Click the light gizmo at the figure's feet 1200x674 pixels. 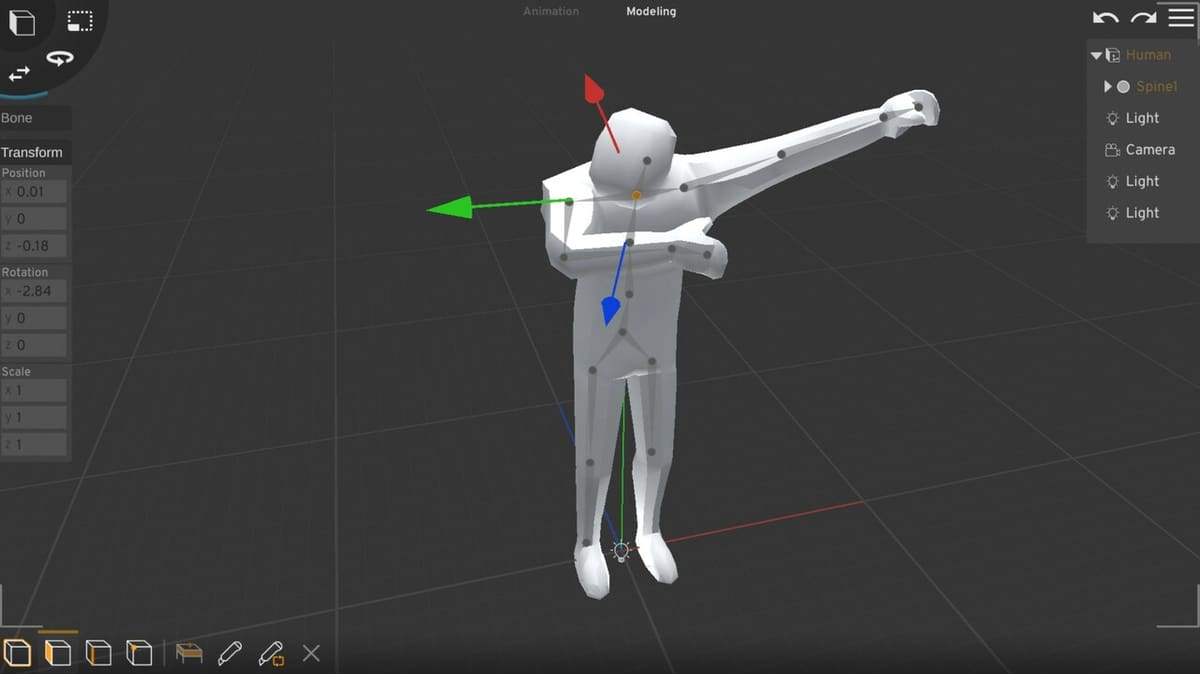621,550
